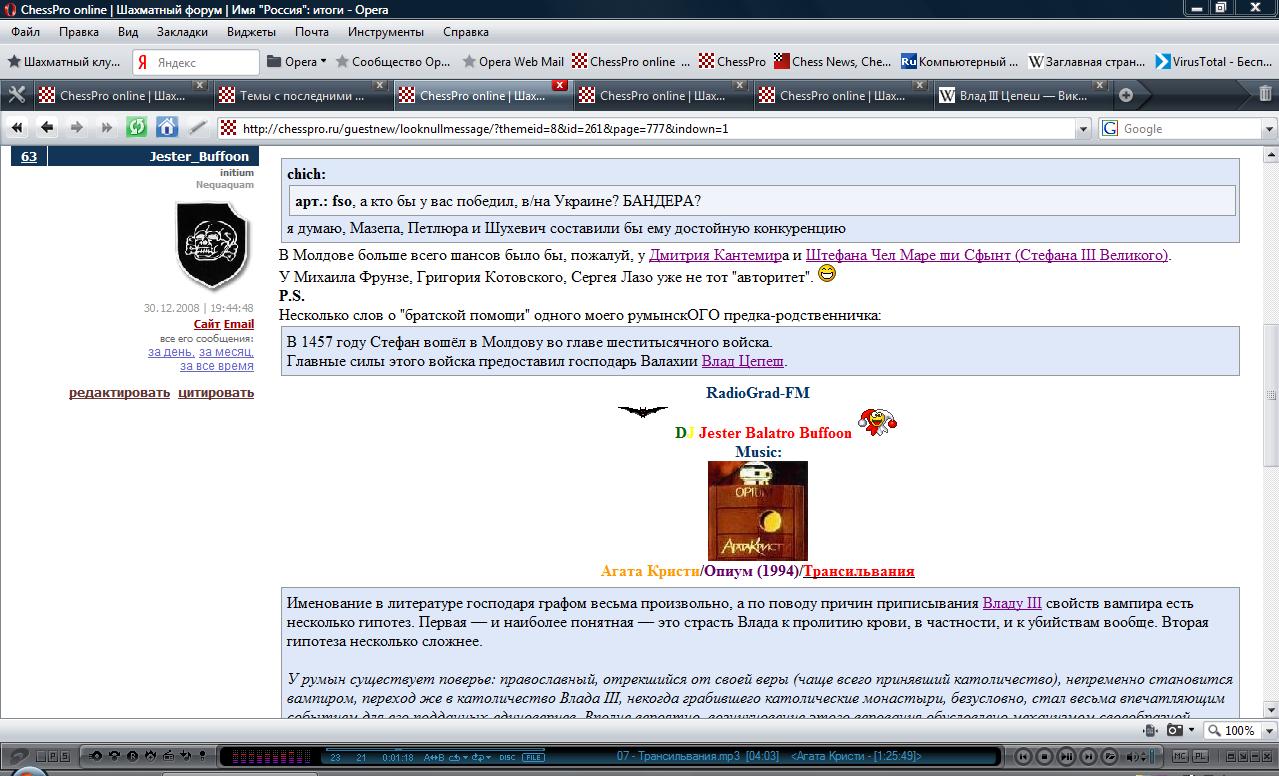The height and width of the screenshot is (776, 1279).
Task: Open the Opera panels wrench icon
Action: [17, 95]
